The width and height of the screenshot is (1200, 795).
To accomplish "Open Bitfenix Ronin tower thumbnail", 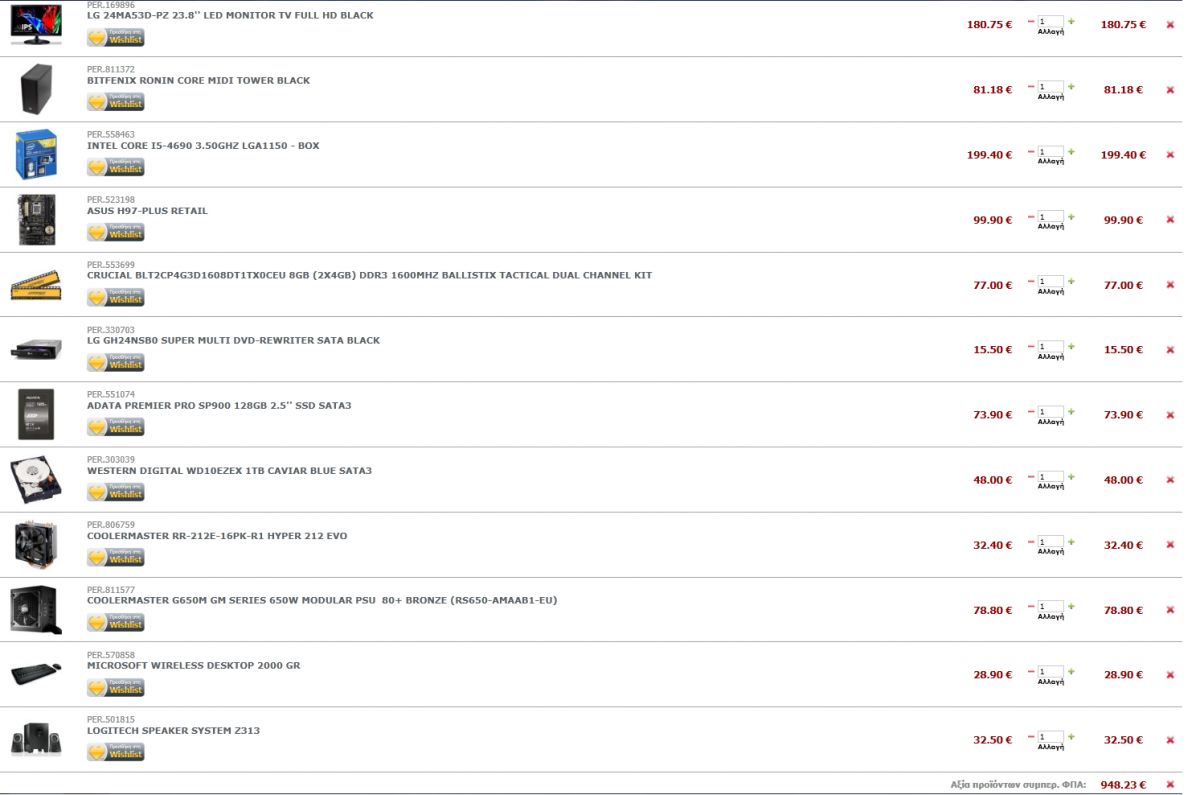I will point(36,89).
